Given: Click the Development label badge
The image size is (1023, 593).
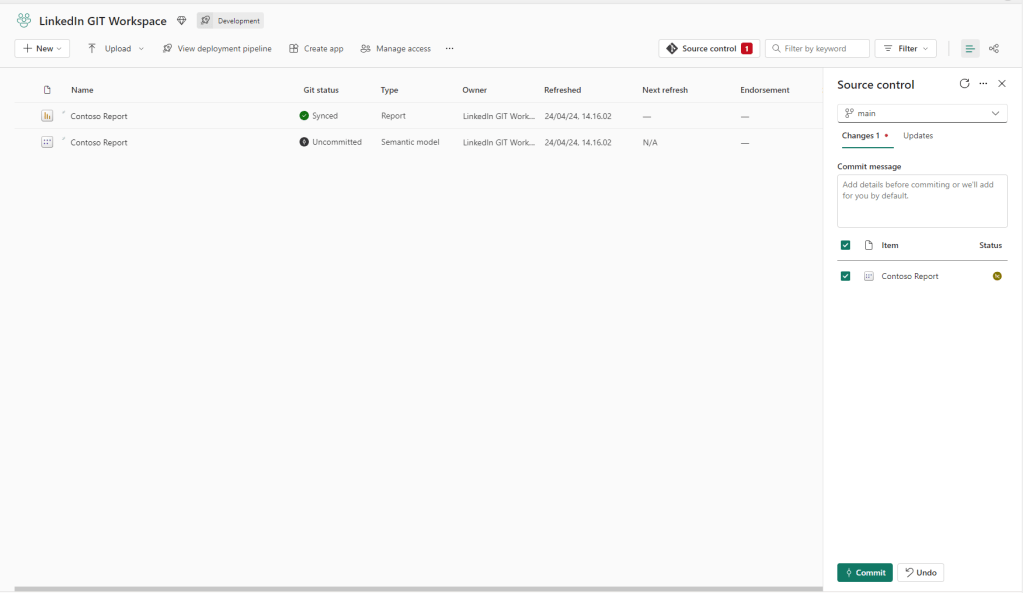Looking at the screenshot, I should tap(231, 20).
